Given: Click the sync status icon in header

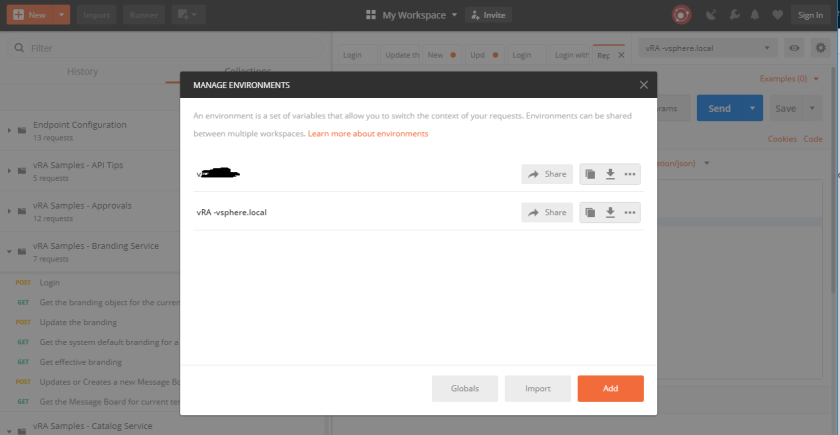Looking at the screenshot, I should [x=682, y=15].
